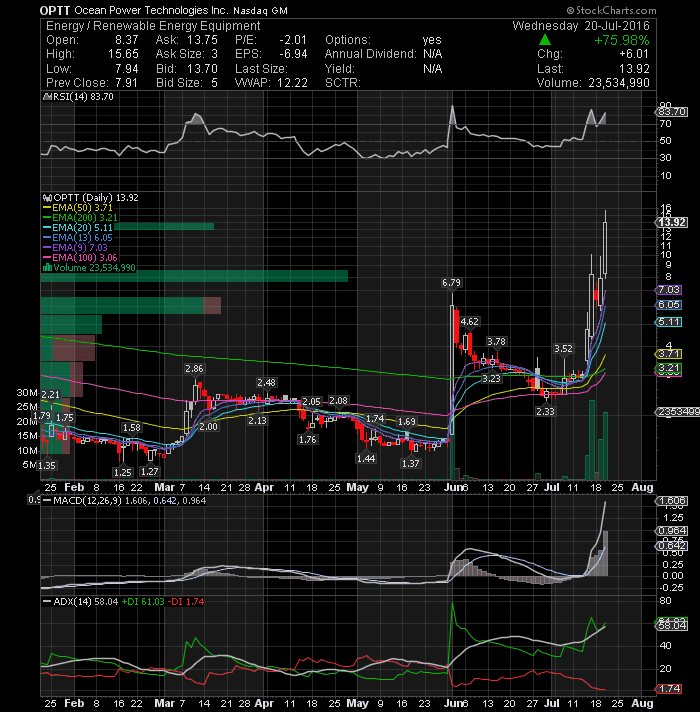Click the red -DI 1.74 legend value
Screen dimensions: 700x712
pos(186,602)
